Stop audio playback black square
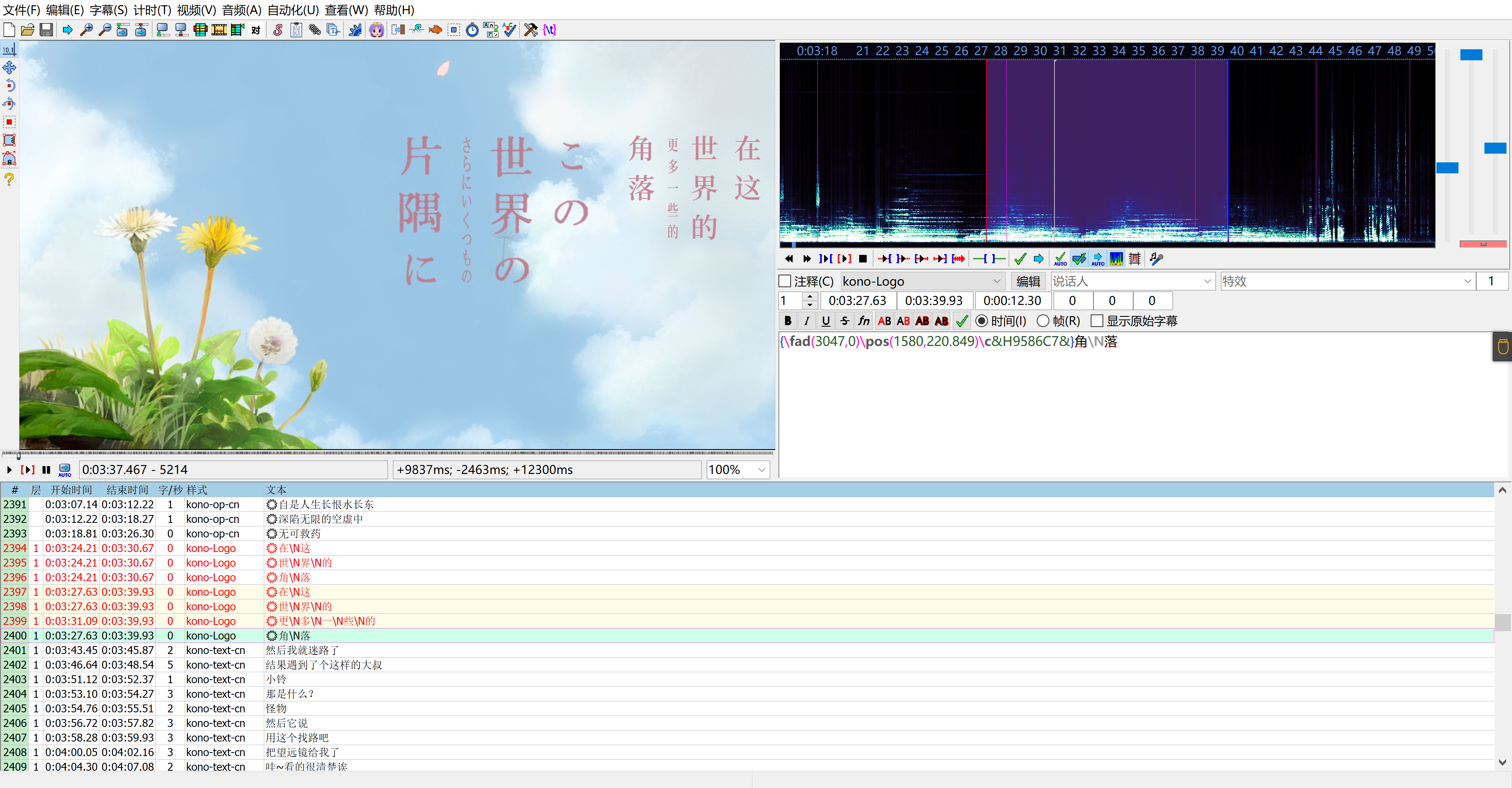 click(x=863, y=259)
